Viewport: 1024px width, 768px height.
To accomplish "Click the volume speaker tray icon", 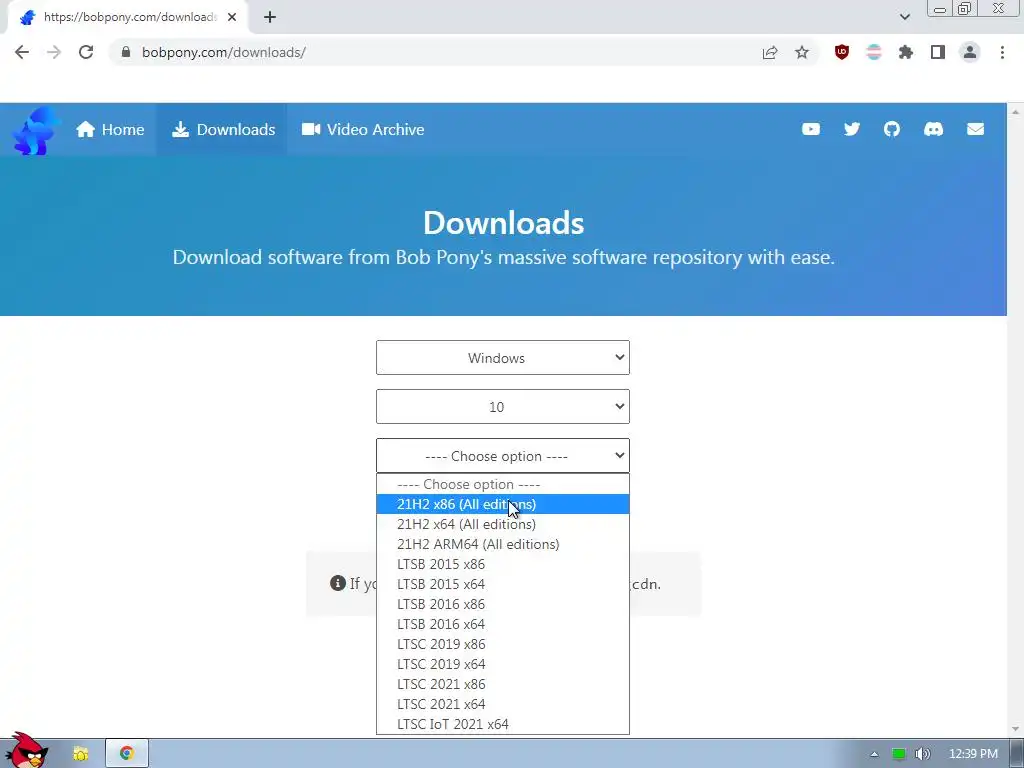I will tap(923, 754).
